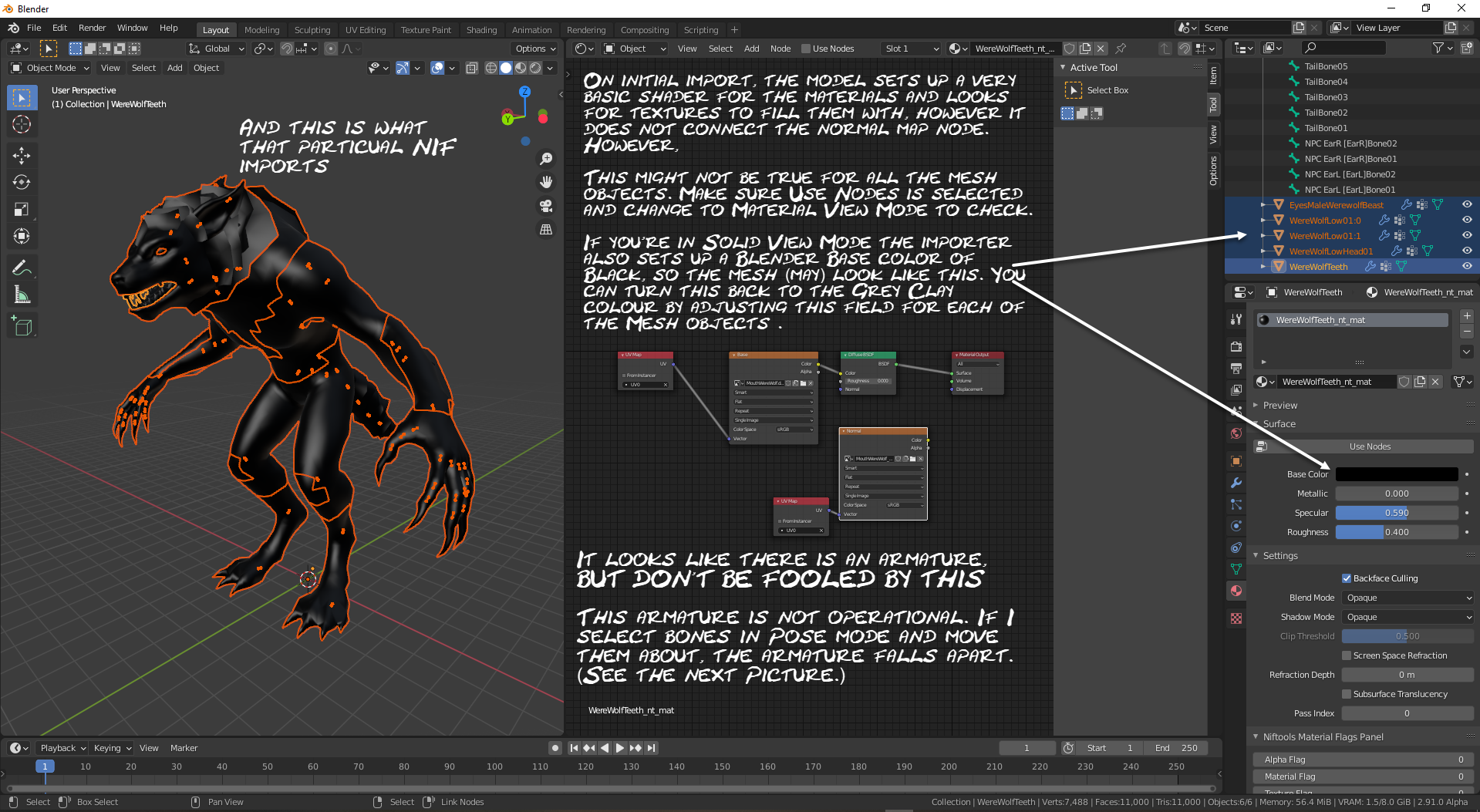Open the timeline Marker menu
Screen dimensions: 1480x812
184,748
